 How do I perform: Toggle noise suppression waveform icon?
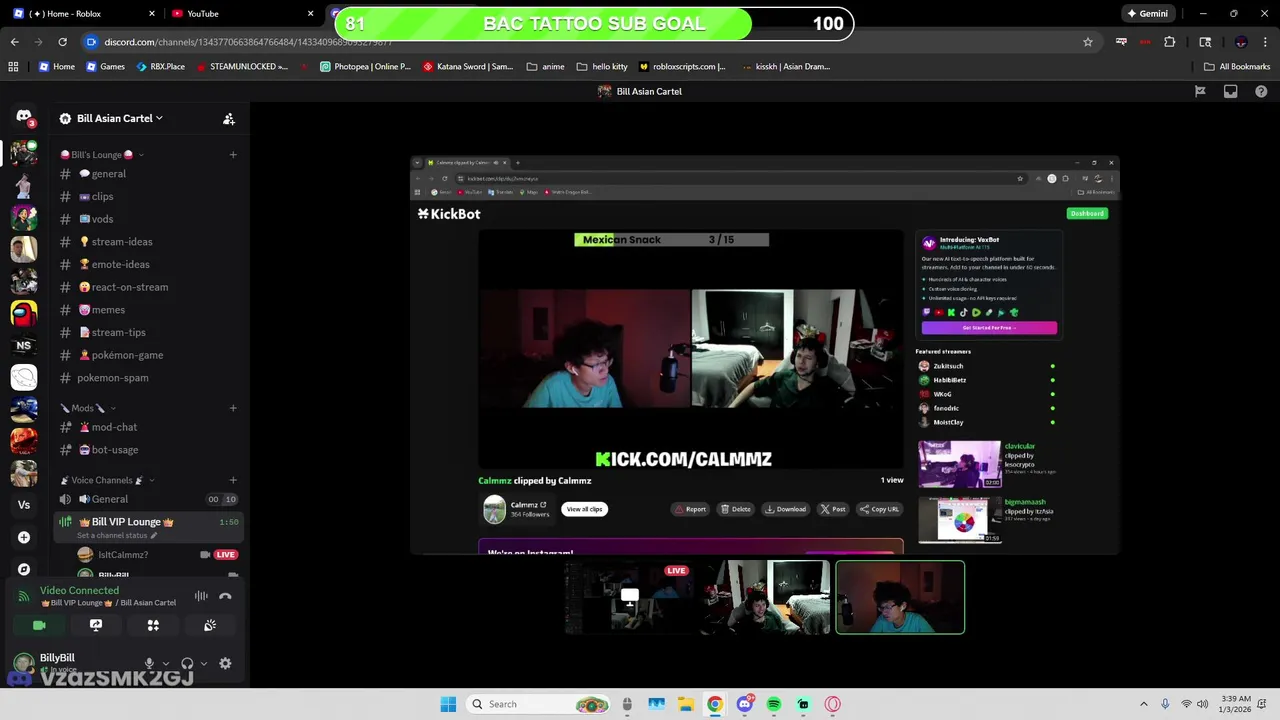click(x=201, y=596)
